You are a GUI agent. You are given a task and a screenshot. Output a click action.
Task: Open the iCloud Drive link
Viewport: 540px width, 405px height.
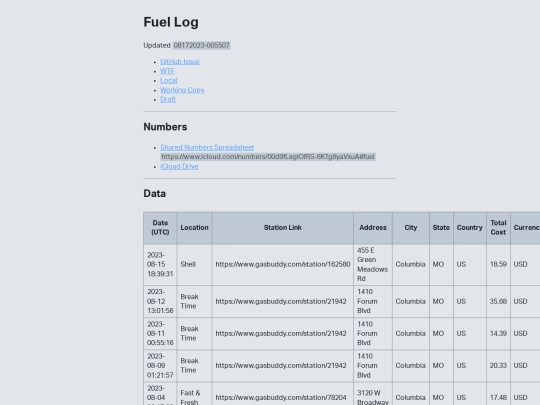(179, 166)
